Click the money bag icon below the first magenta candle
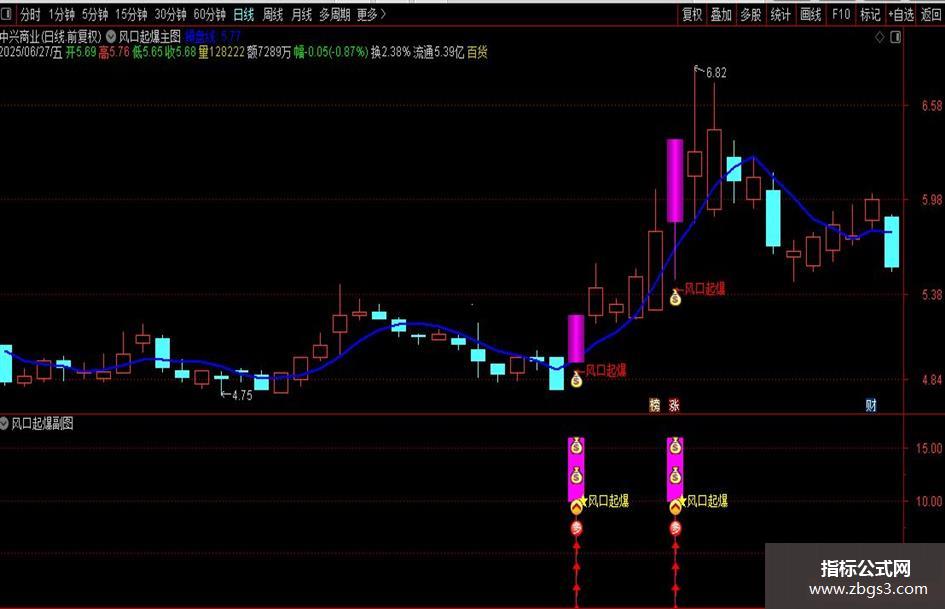Viewport: 945px width, 609px height. pos(576,379)
